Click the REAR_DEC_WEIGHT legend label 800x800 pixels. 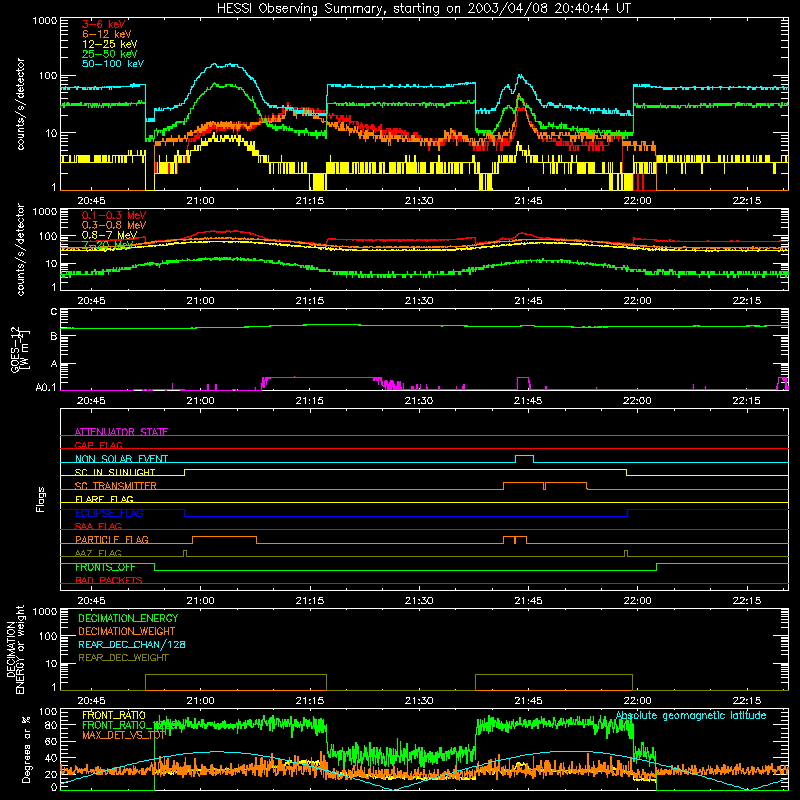pos(123,658)
